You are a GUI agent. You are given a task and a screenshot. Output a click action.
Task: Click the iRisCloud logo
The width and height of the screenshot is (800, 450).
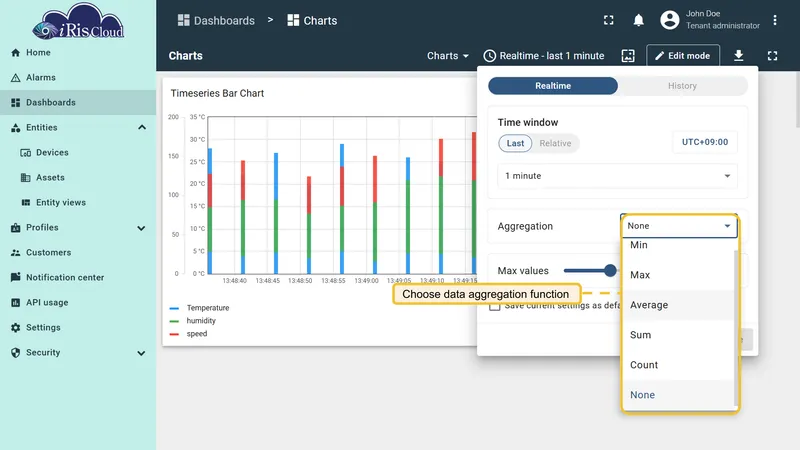click(78, 21)
